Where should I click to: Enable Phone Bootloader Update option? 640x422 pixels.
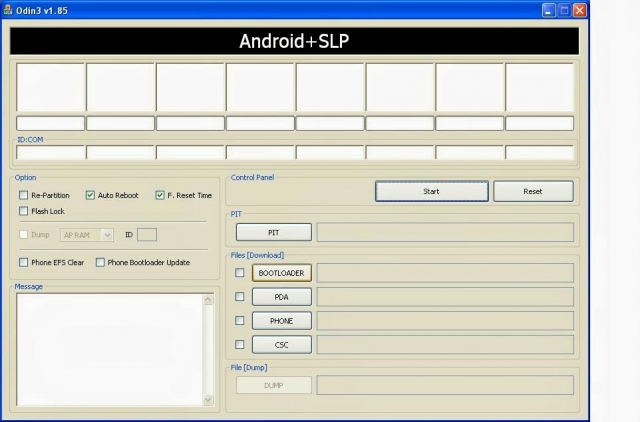[100, 262]
